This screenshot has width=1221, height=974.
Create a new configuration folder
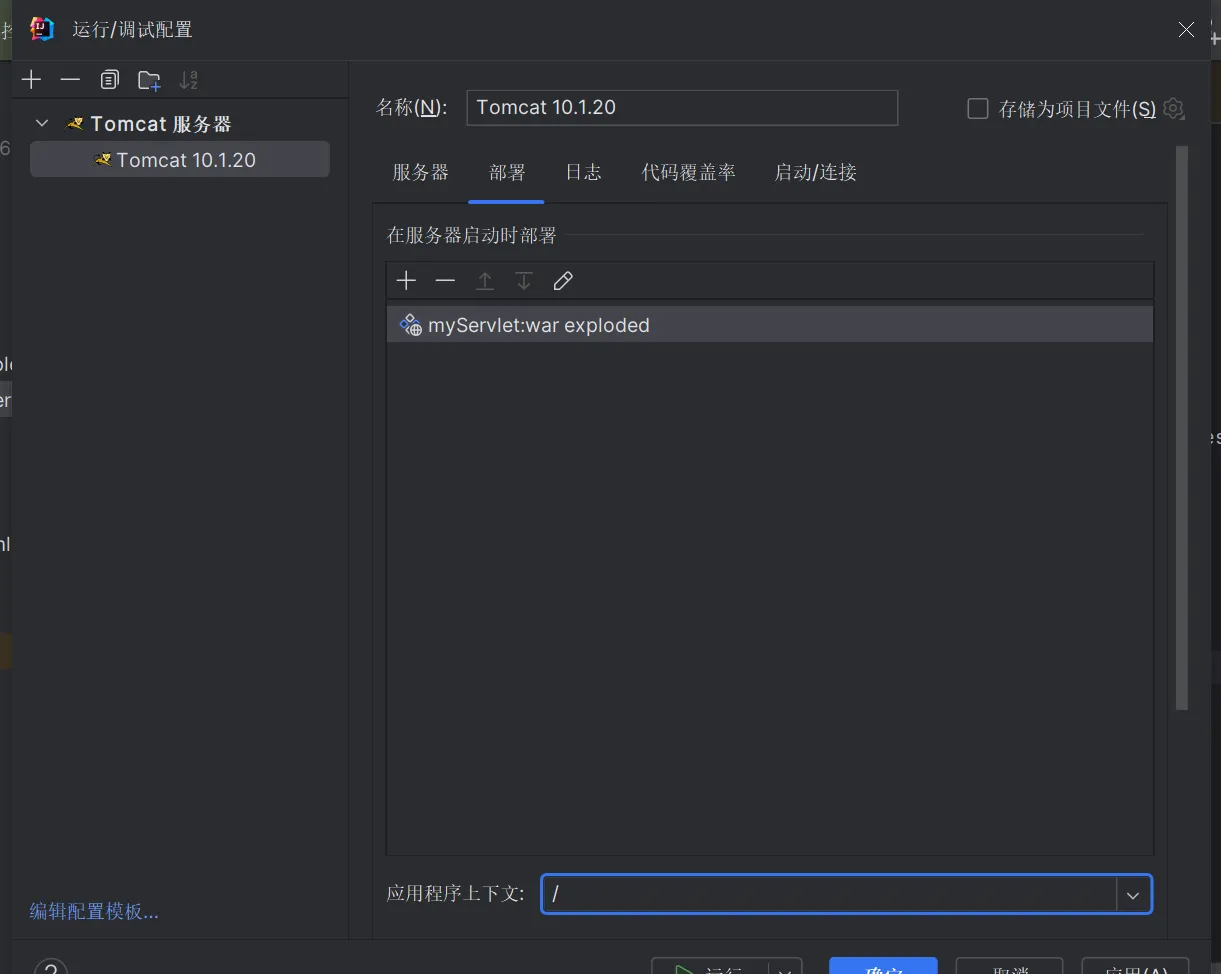149,80
